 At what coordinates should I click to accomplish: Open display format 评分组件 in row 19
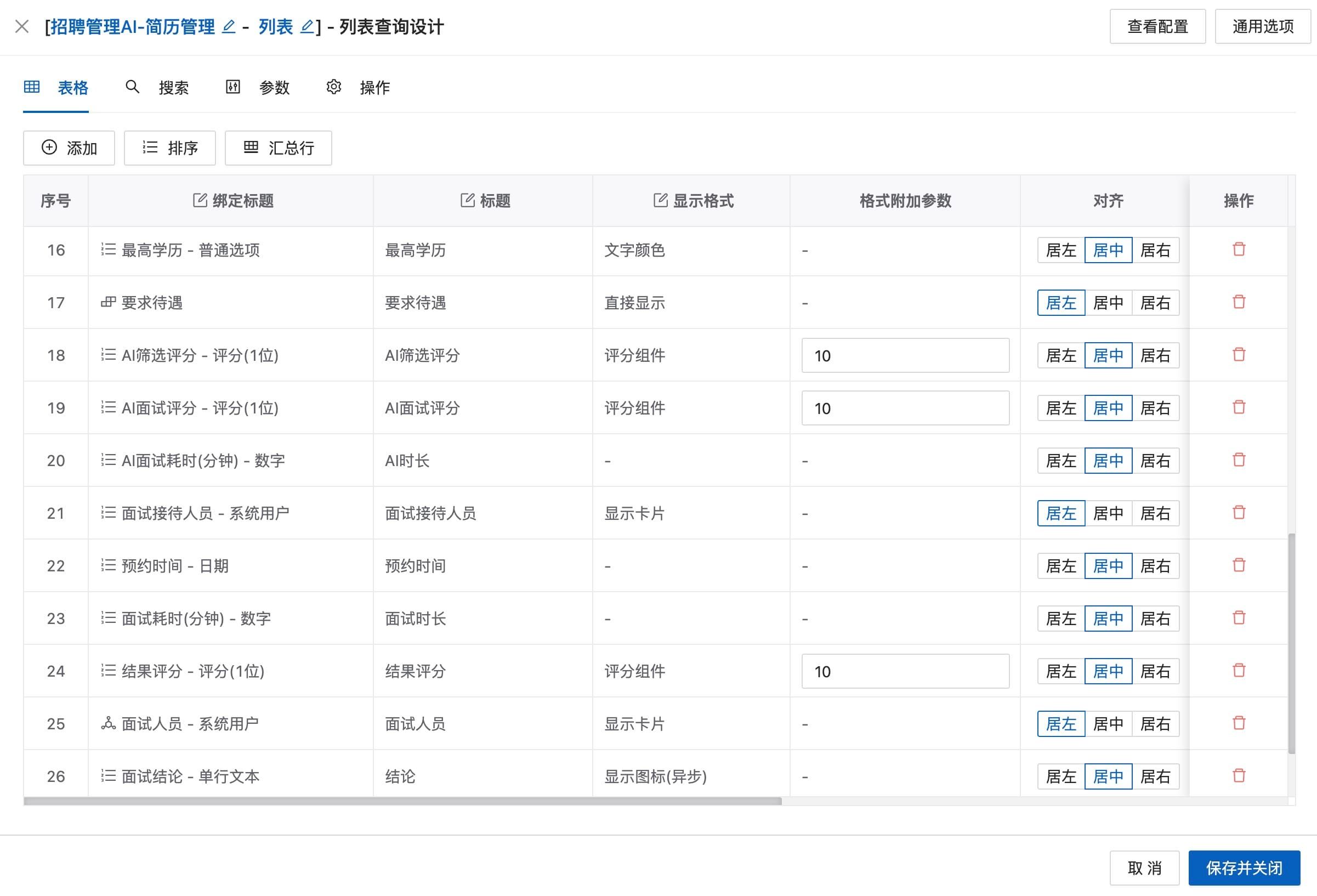click(x=634, y=408)
